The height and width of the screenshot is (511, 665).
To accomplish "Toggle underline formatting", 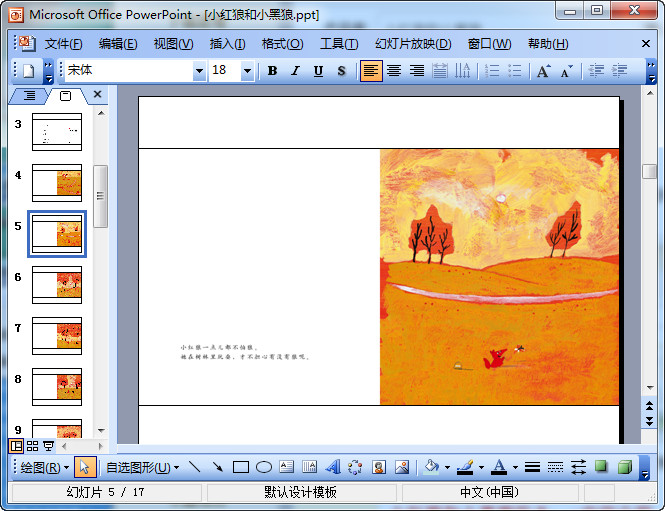I will tap(318, 71).
